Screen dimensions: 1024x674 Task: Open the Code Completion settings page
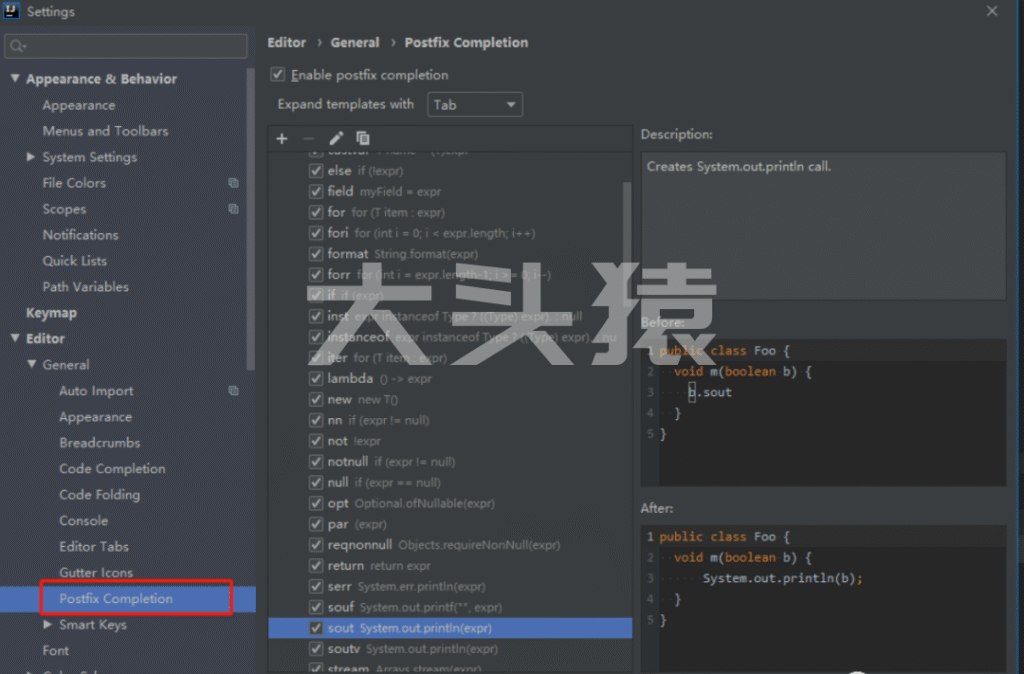point(112,469)
